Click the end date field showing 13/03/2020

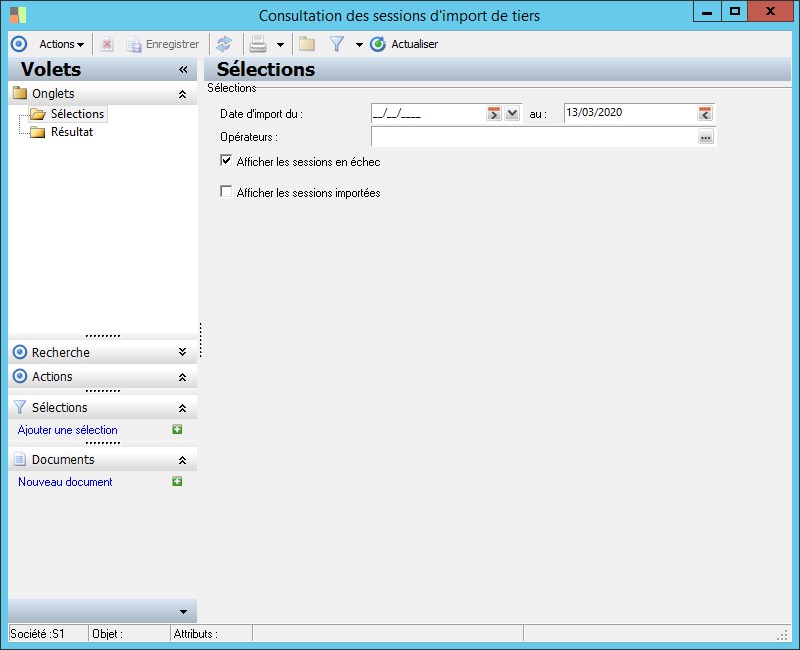[630, 113]
